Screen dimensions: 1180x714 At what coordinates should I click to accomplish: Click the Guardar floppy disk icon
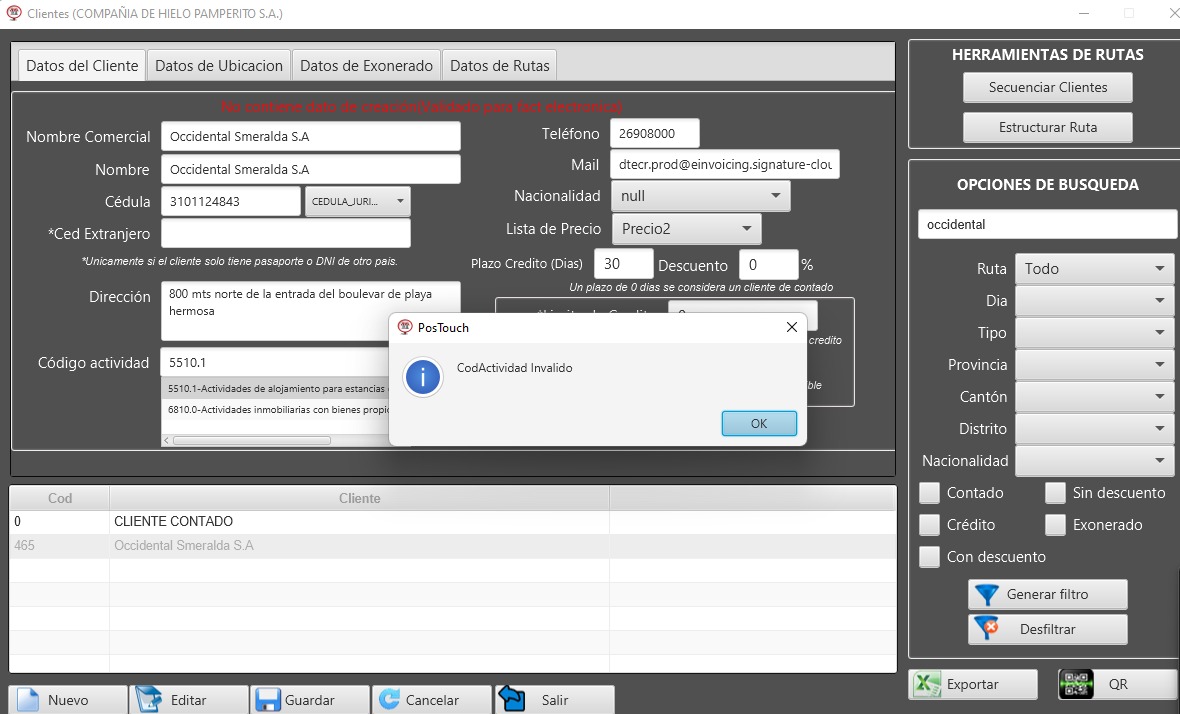click(268, 700)
